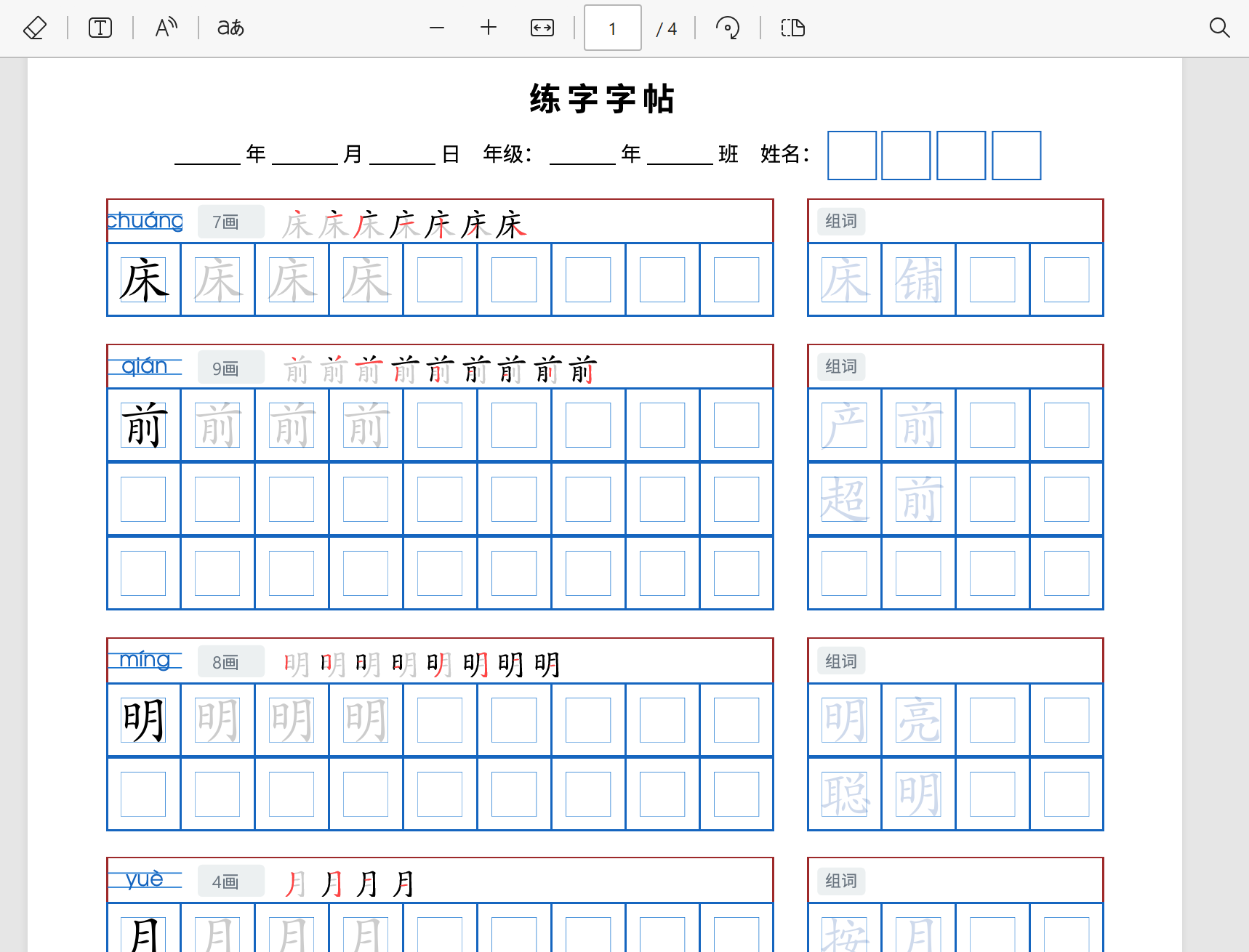The height and width of the screenshot is (952, 1249).
Task: Click the 日 label in the date line
Action: pos(451,154)
